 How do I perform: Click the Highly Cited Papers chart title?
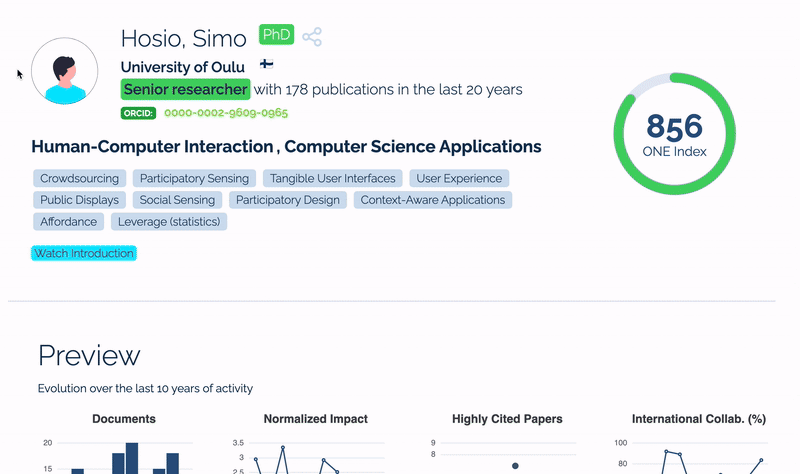pyautogui.click(x=507, y=419)
